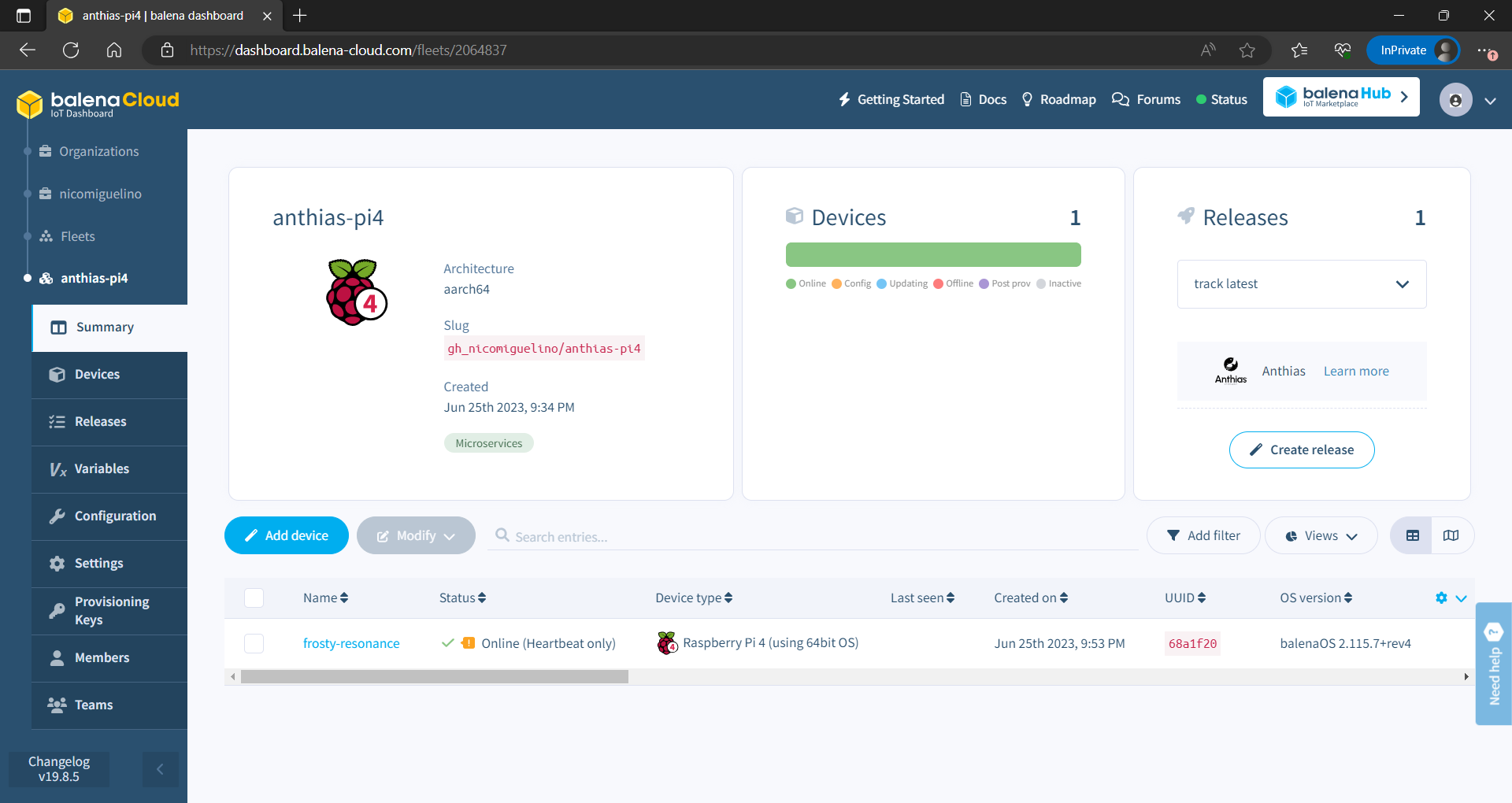
Task: Expand the column options chevron
Action: point(1461,598)
